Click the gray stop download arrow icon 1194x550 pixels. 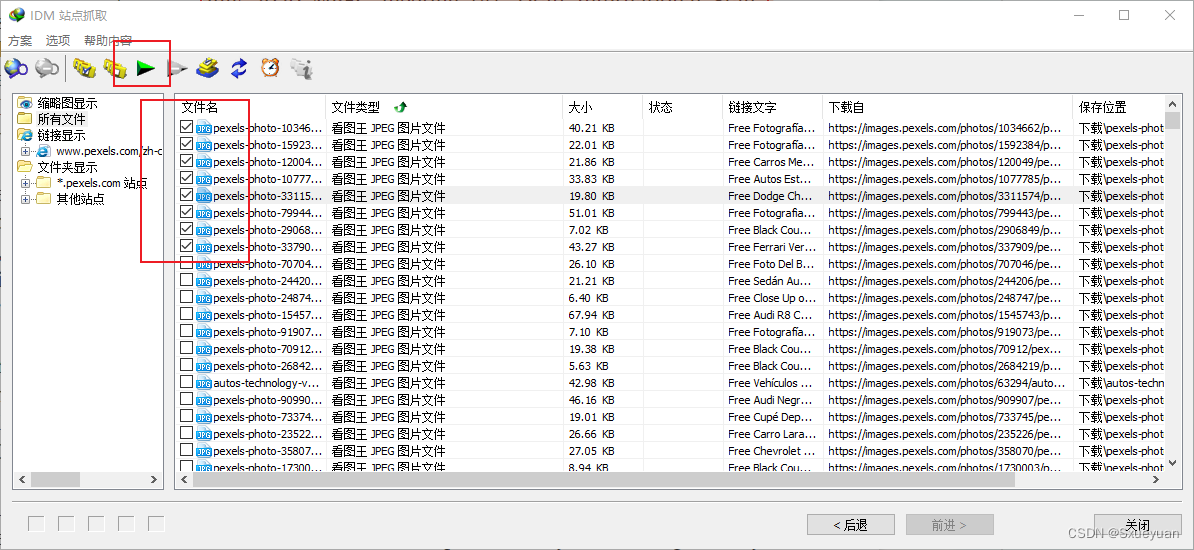tap(177, 69)
